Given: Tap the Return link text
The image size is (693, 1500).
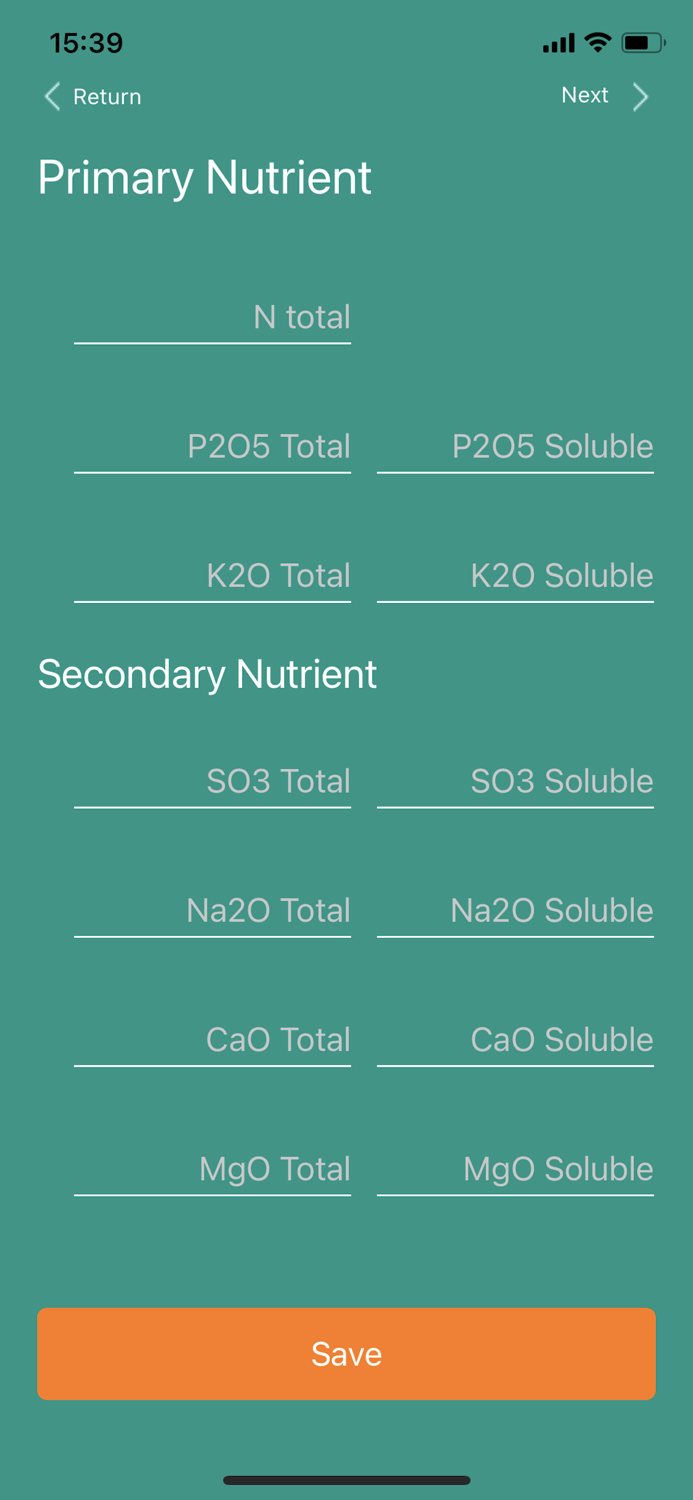Looking at the screenshot, I should [x=107, y=97].
